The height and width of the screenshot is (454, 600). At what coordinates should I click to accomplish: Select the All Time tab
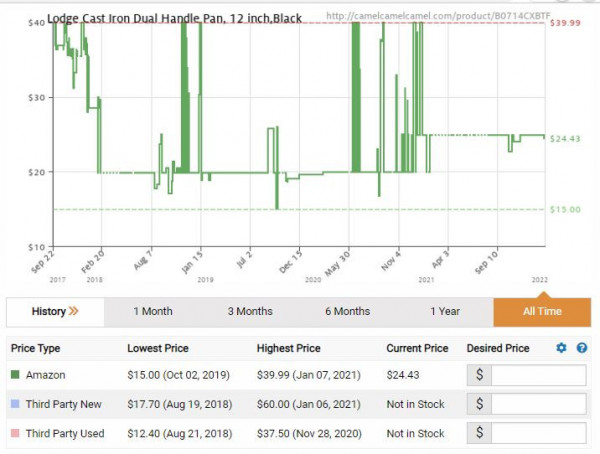[542, 311]
